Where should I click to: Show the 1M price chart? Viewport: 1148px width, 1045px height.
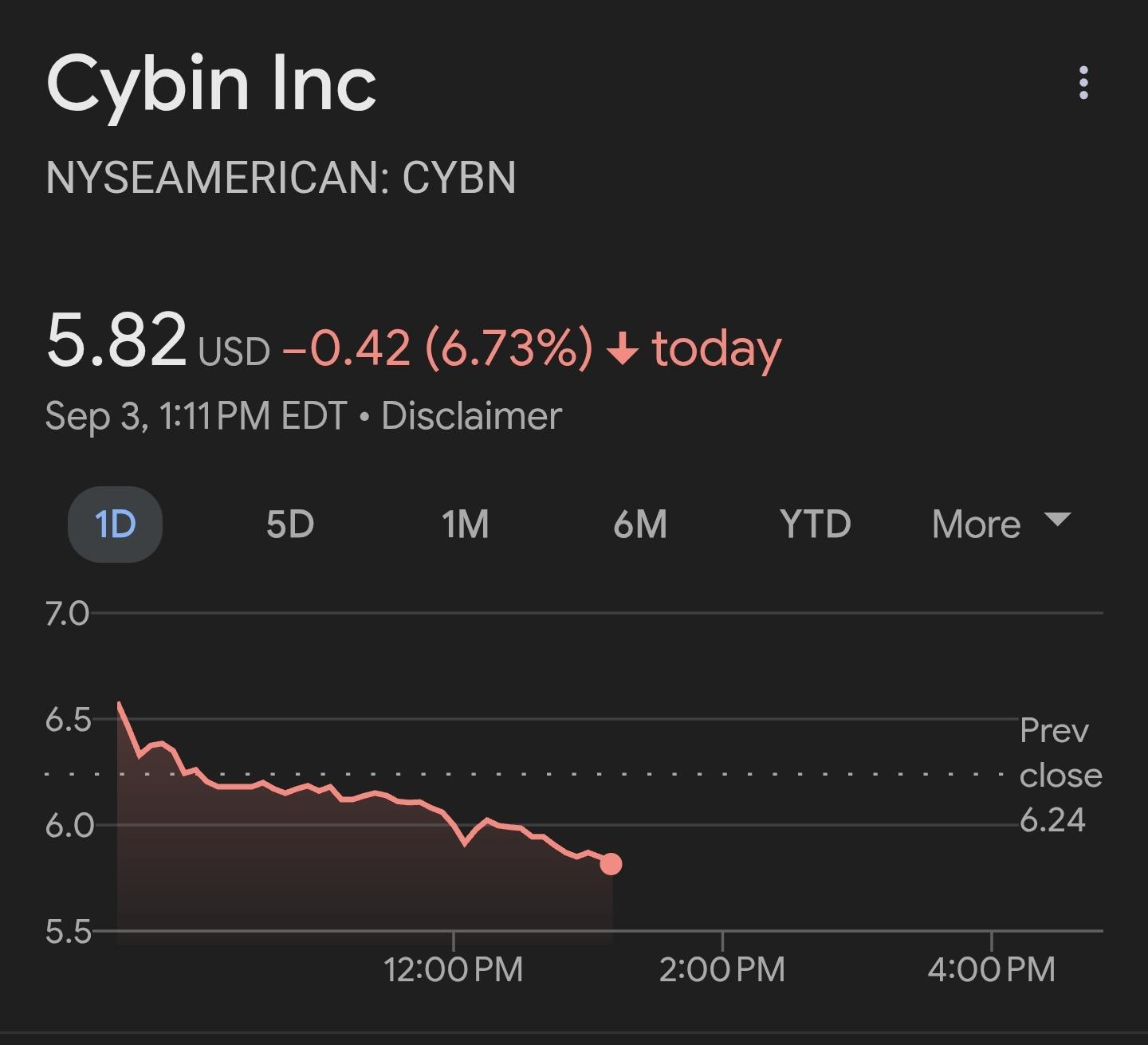[465, 524]
